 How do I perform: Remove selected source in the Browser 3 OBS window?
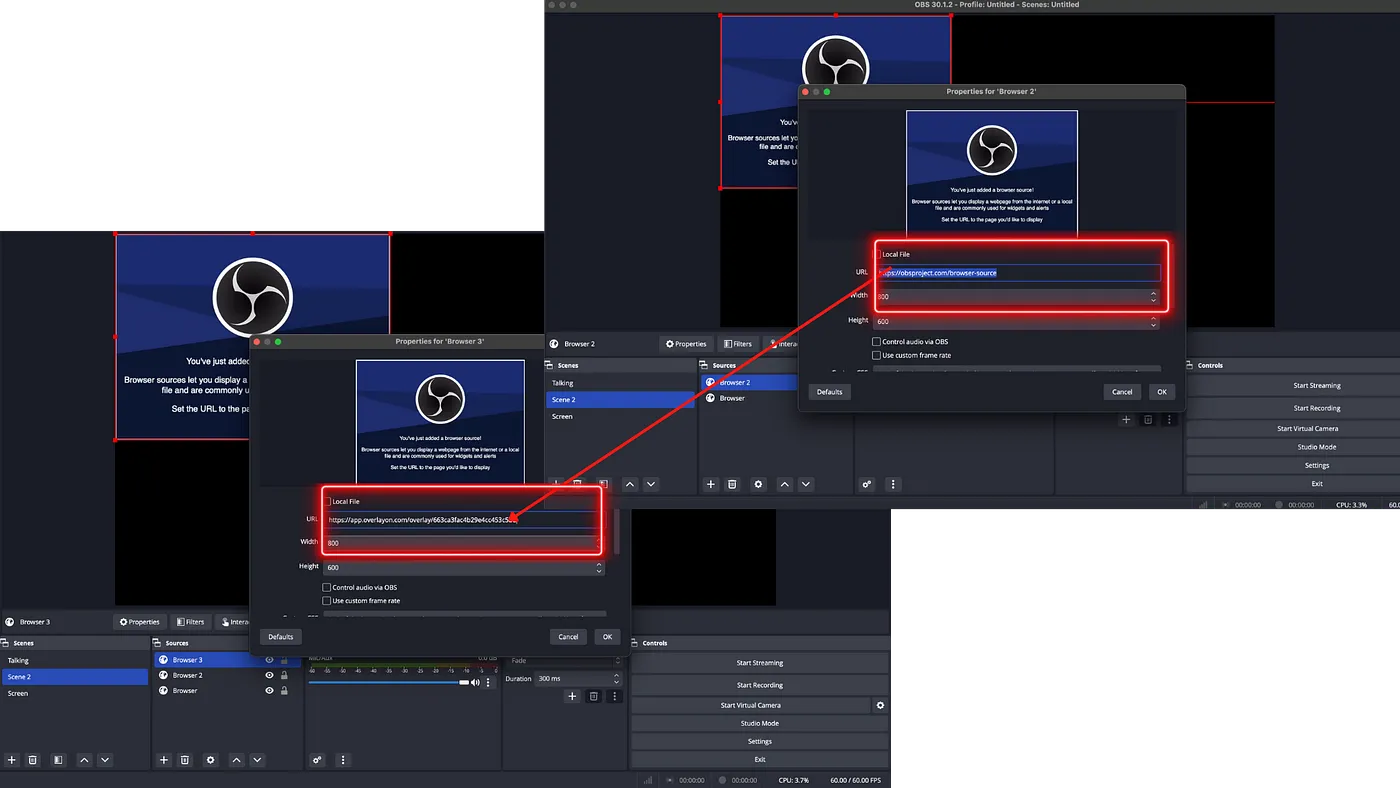tap(185, 760)
